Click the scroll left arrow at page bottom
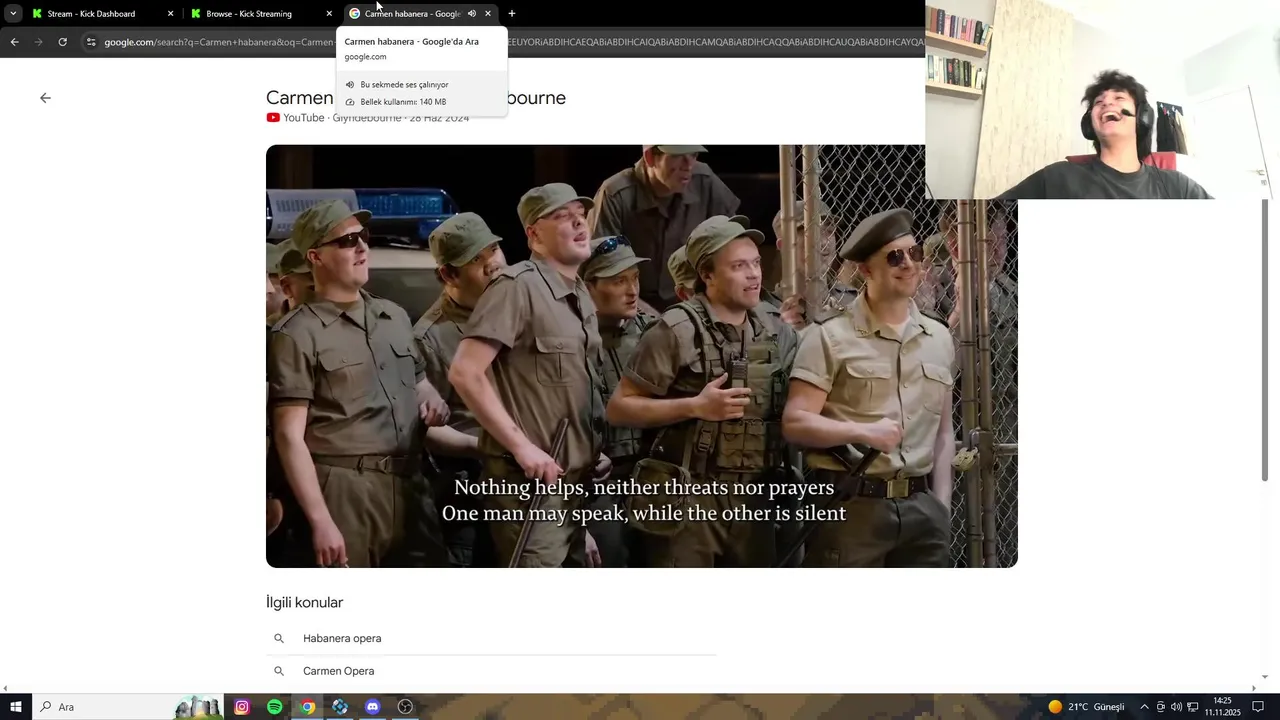The width and height of the screenshot is (1280, 720). point(5,689)
